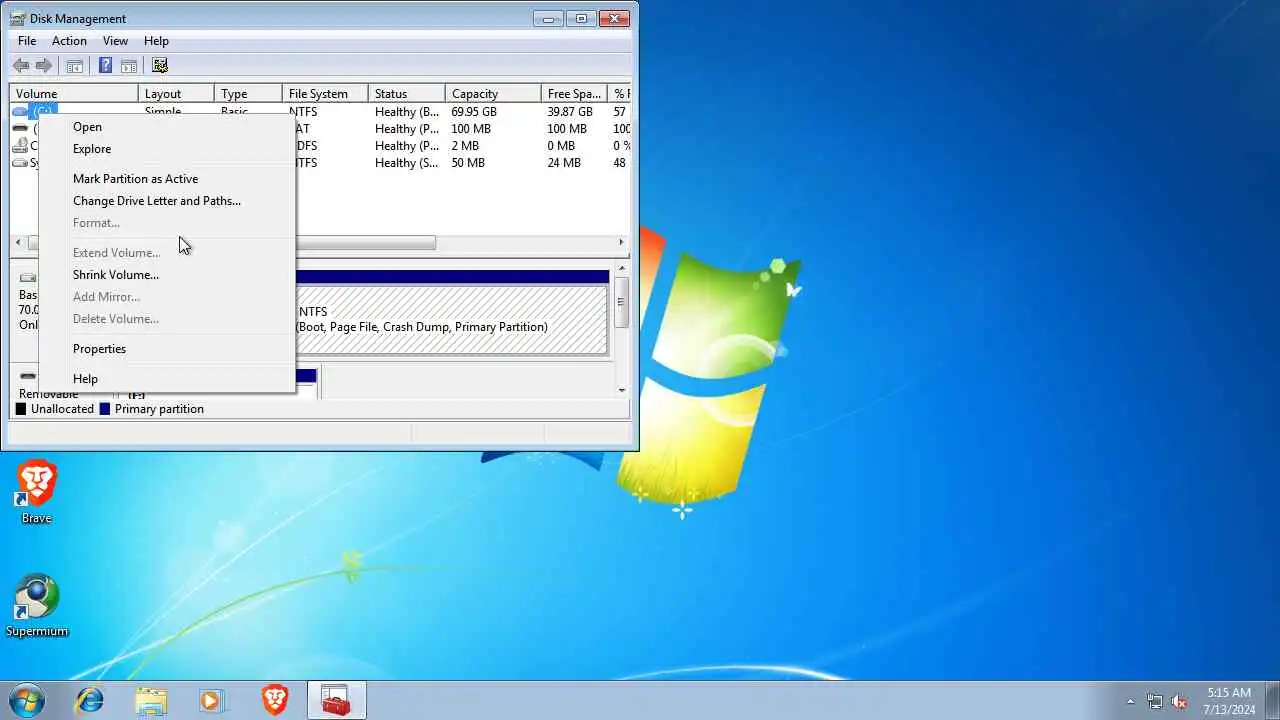Click the Type column header
1280x720 pixels.
pos(248,94)
